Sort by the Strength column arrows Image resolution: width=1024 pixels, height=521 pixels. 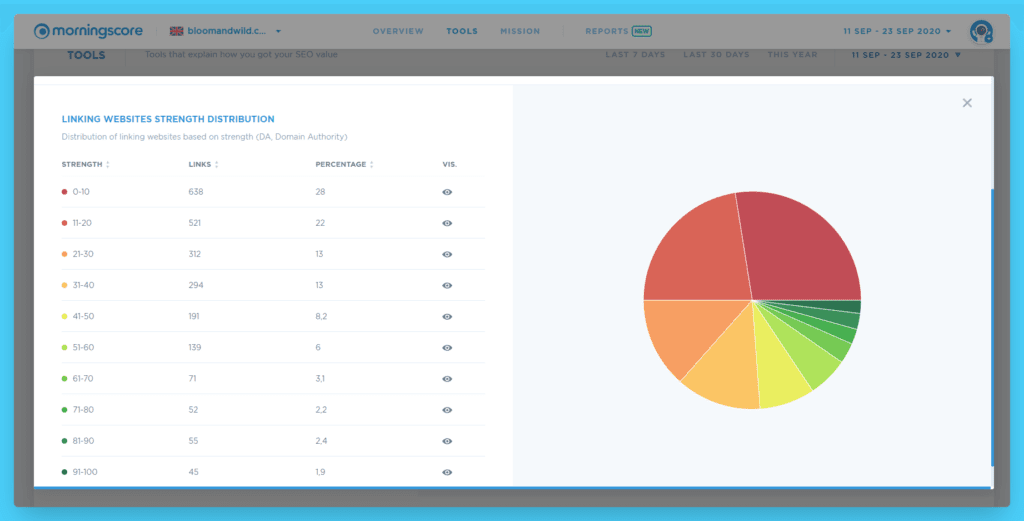click(x=108, y=165)
